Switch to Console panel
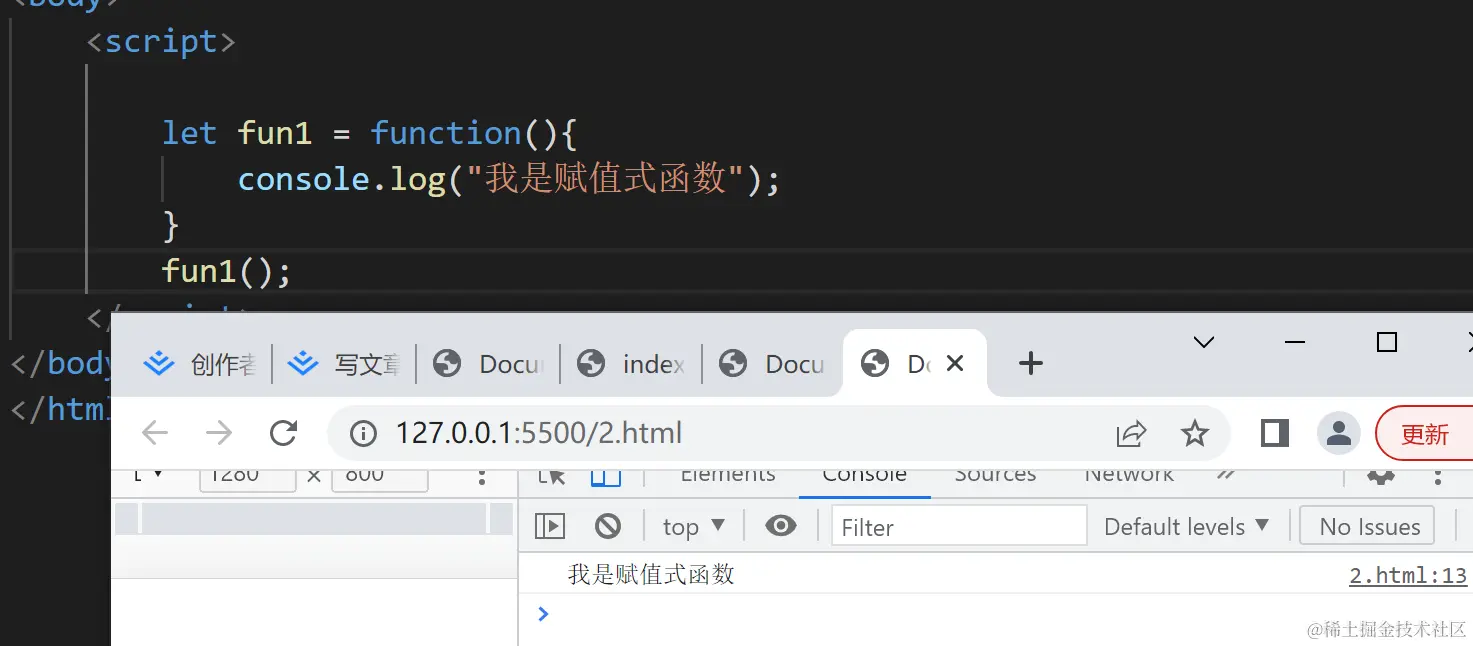The image size is (1473, 646). point(865,476)
